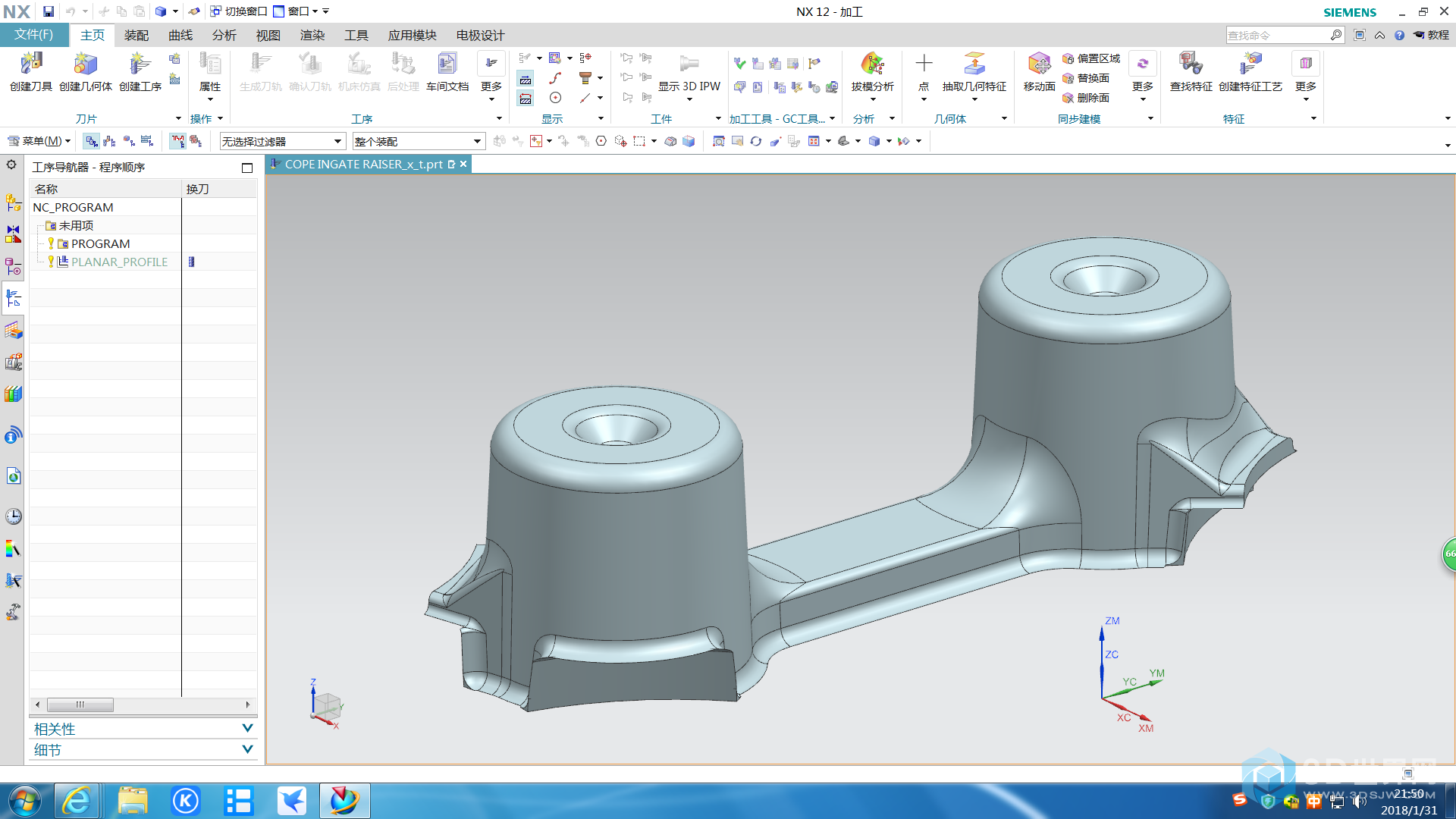This screenshot has height=819, width=1456.
Task: Open the 属性 properties button
Action: pos(210,76)
